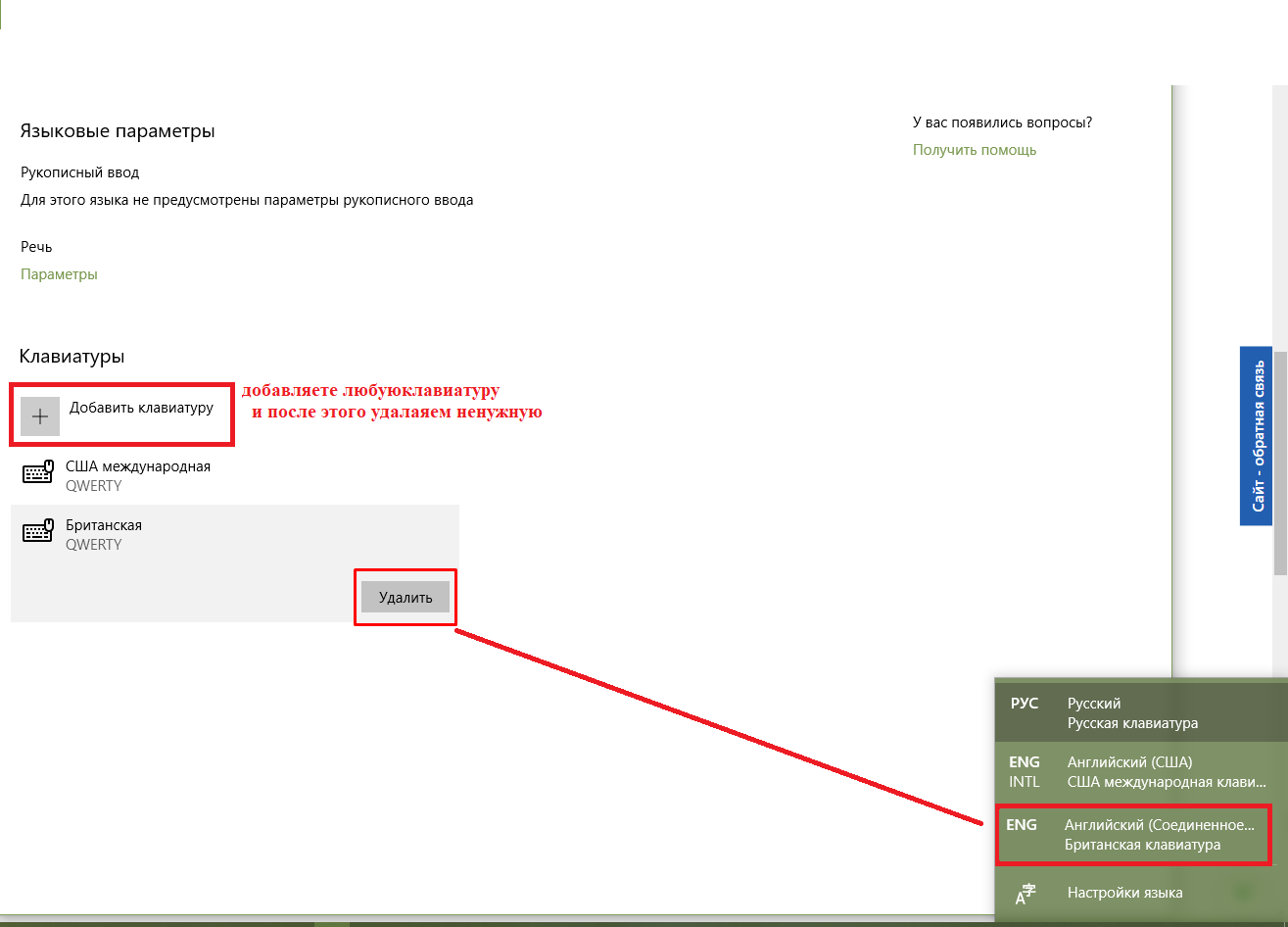
Task: Click 'Русская клавиатура' subtitle in the flyout
Action: (x=1133, y=723)
